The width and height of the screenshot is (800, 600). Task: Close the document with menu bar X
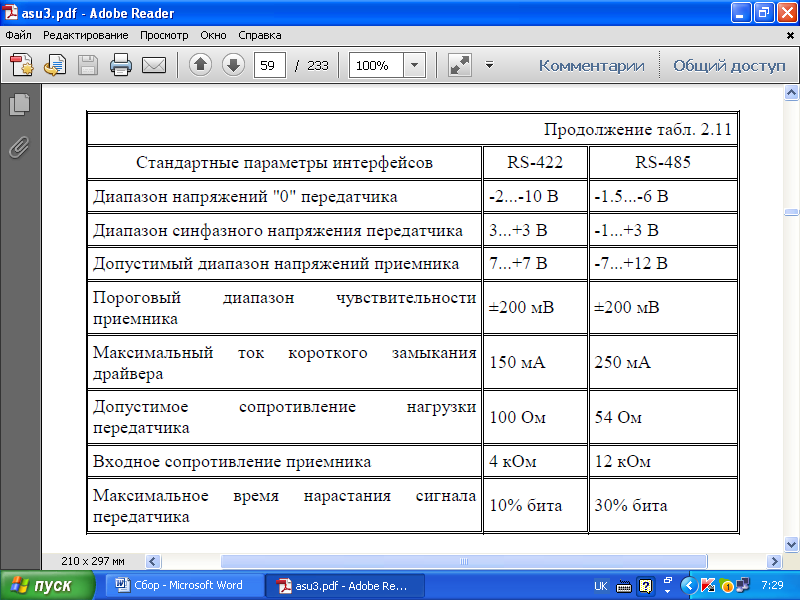click(790, 36)
